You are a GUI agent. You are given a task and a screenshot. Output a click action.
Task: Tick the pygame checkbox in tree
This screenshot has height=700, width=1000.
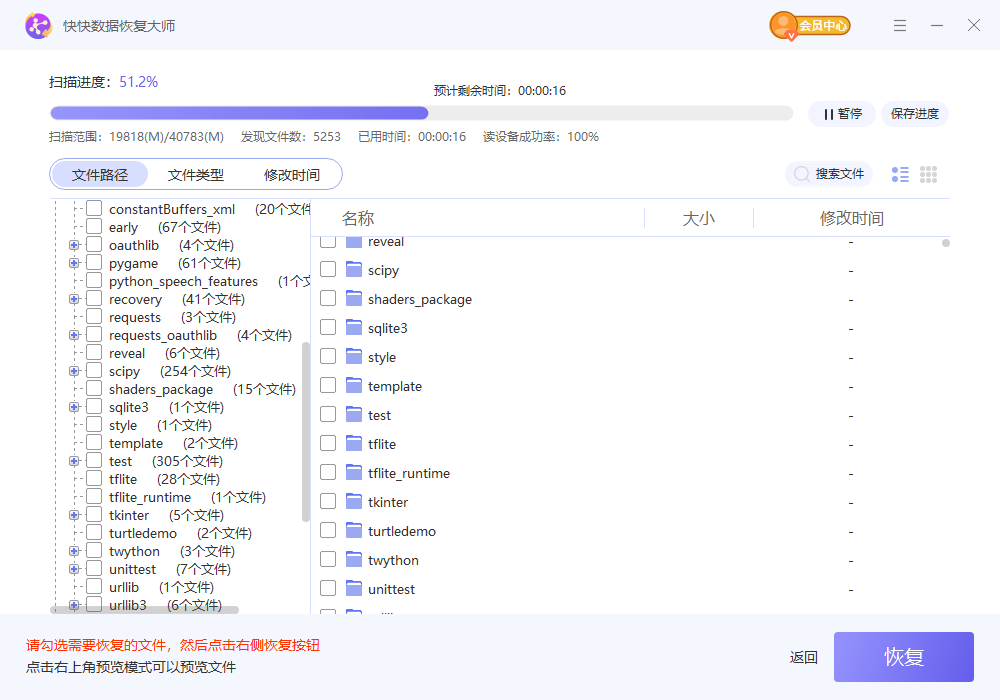pos(94,263)
